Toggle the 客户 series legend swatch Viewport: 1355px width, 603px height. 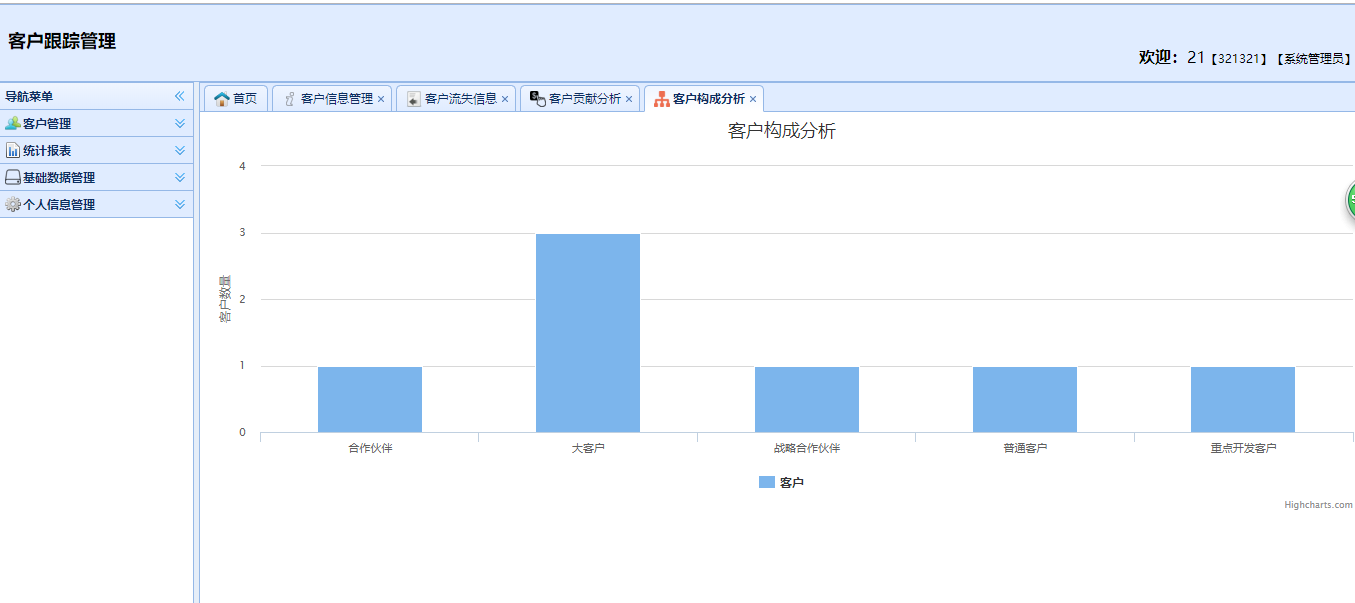point(767,482)
